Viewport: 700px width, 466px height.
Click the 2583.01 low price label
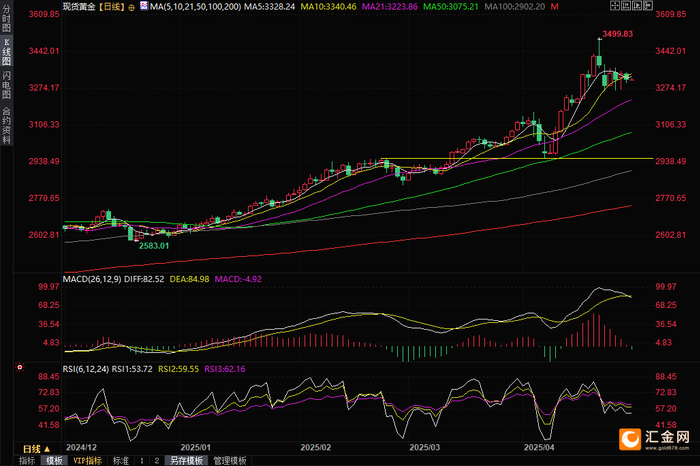click(x=154, y=246)
